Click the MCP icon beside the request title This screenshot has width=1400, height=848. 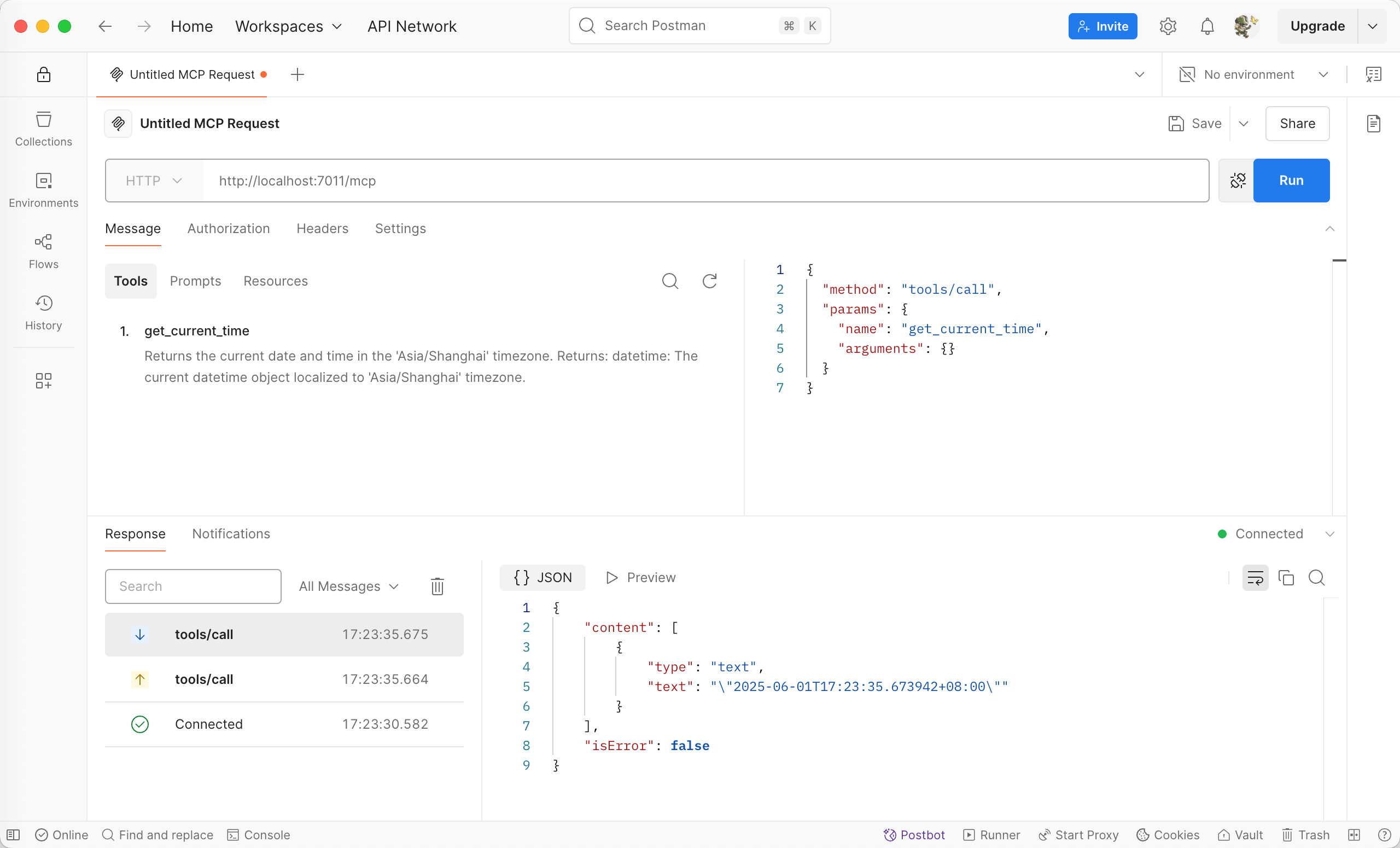pyautogui.click(x=118, y=123)
